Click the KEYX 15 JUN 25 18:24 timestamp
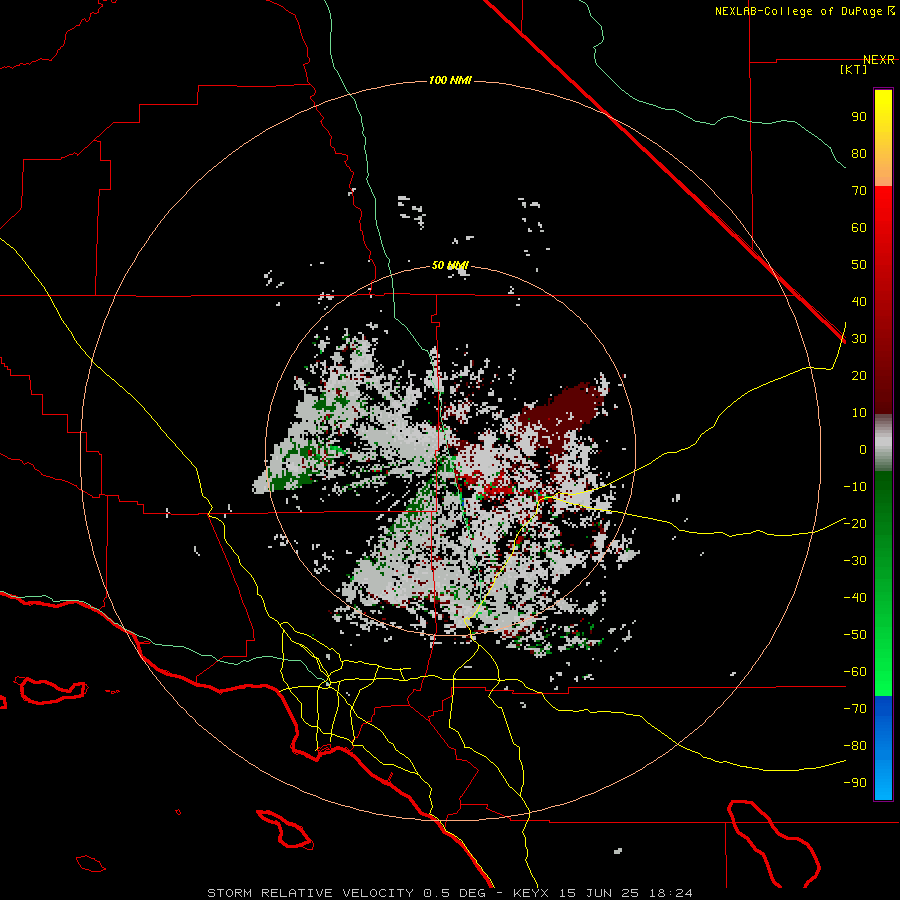Image resolution: width=900 pixels, height=900 pixels. [x=603, y=893]
